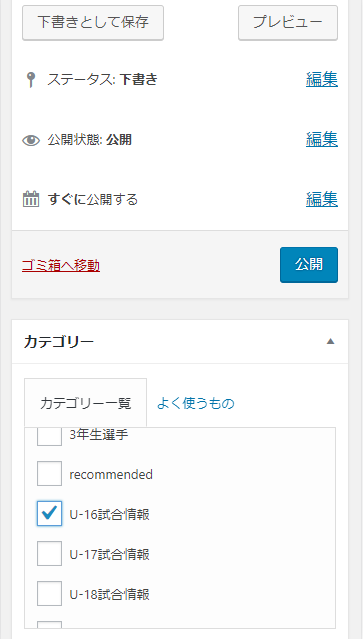Screen dimensions: 363x639
Task: Click the カテゴリー panel heading
Action: tap(59, 342)
